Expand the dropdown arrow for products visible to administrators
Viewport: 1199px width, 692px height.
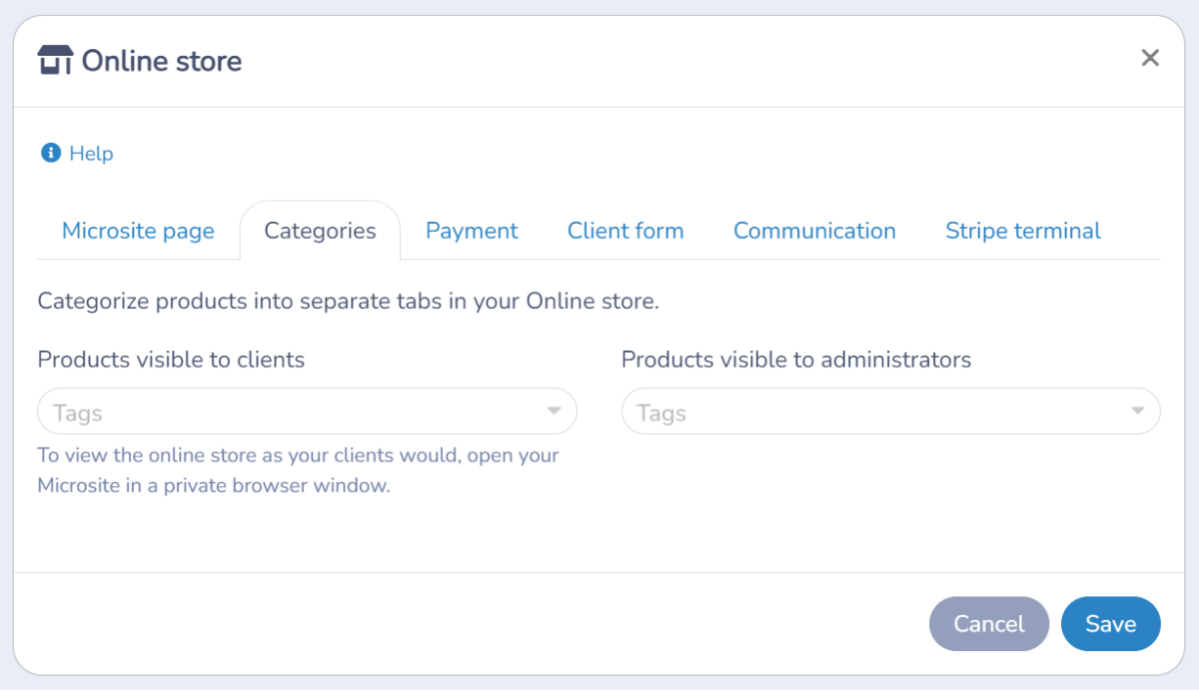1138,411
